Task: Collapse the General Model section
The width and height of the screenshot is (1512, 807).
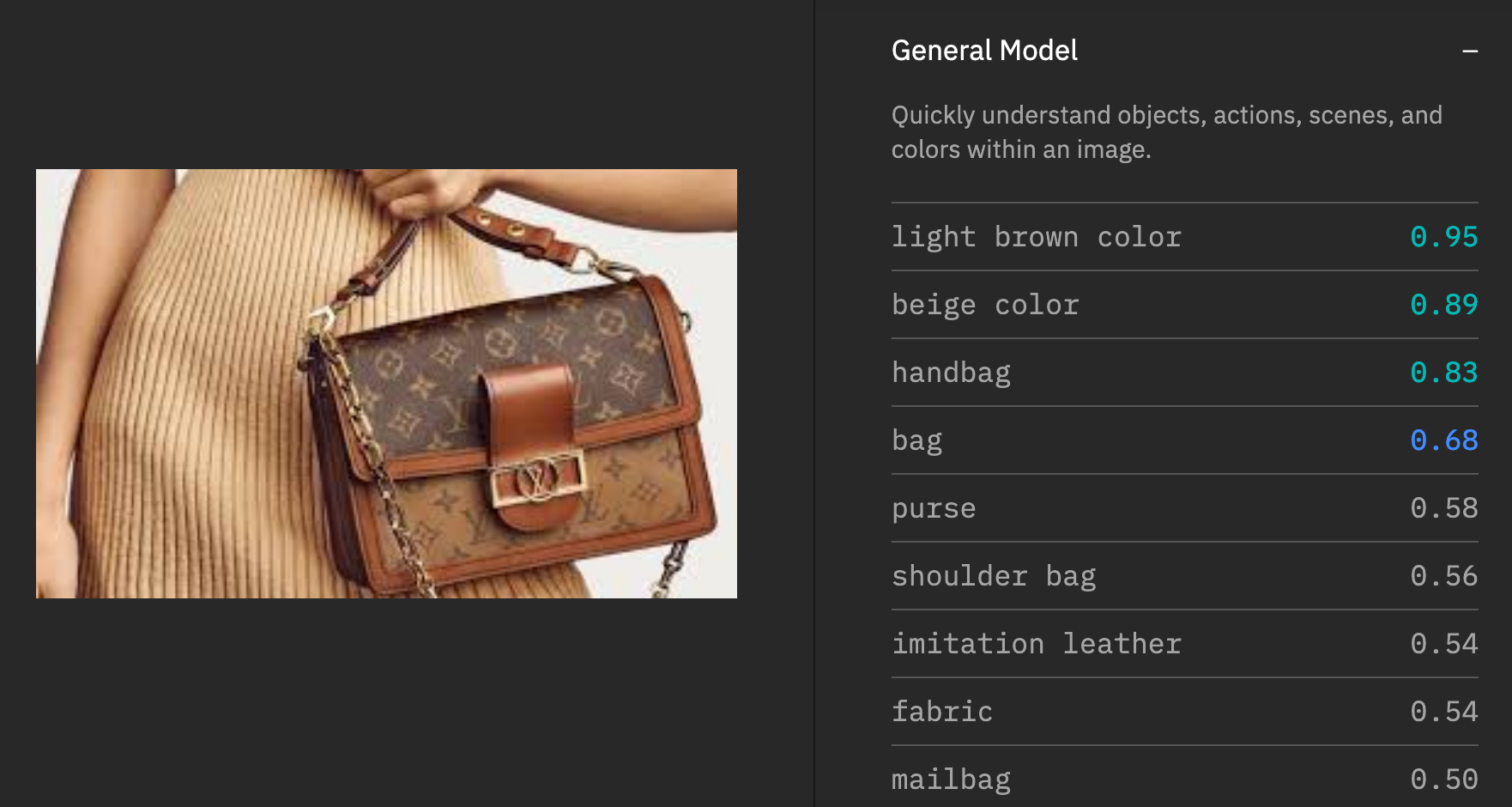Action: 1470,52
